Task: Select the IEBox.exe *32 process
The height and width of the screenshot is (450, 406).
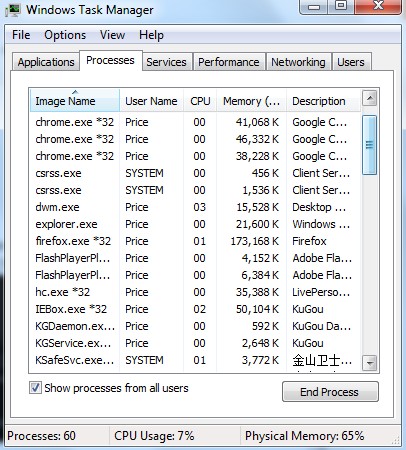Action: (195, 309)
